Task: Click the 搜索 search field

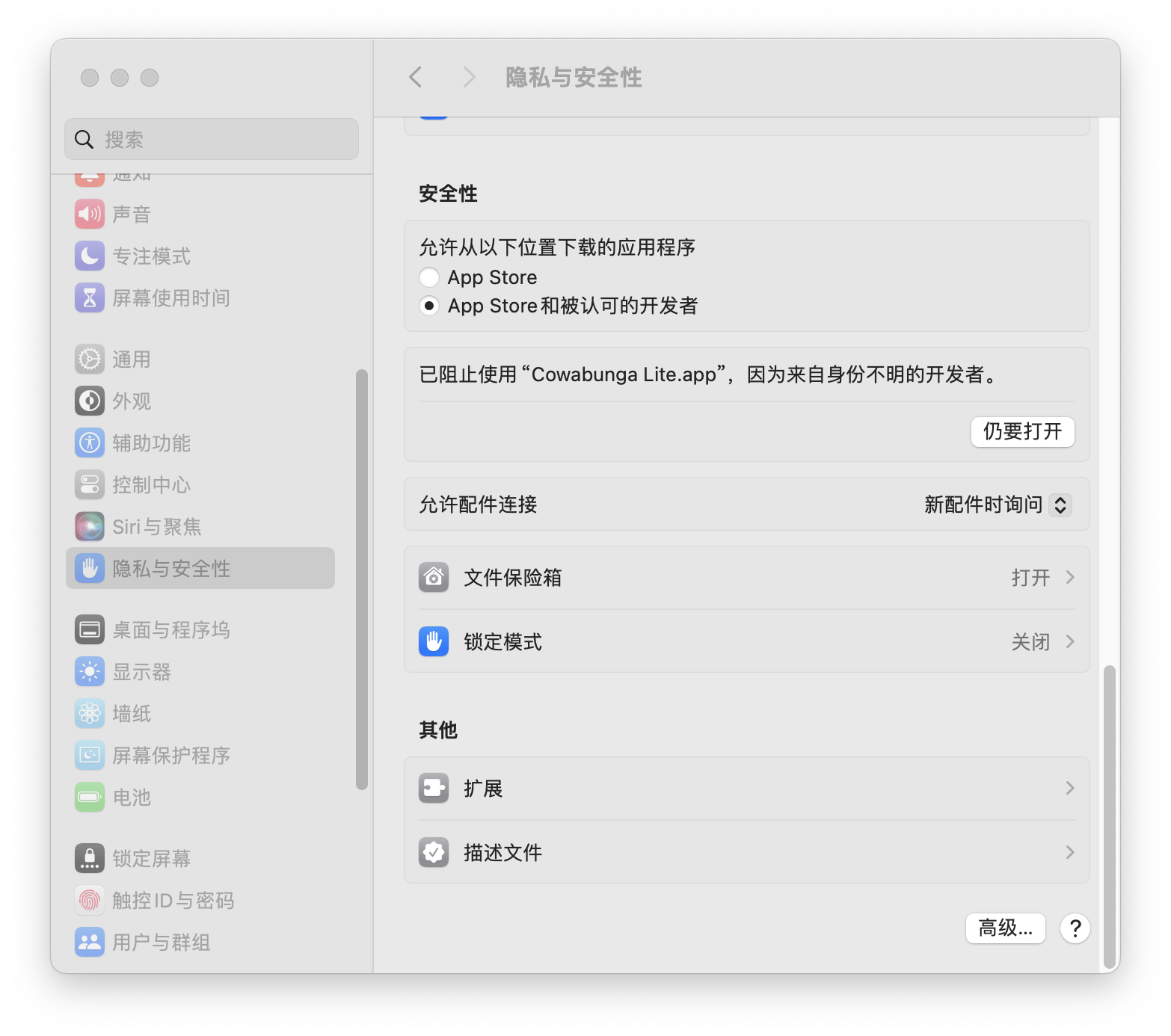Action: [x=212, y=140]
